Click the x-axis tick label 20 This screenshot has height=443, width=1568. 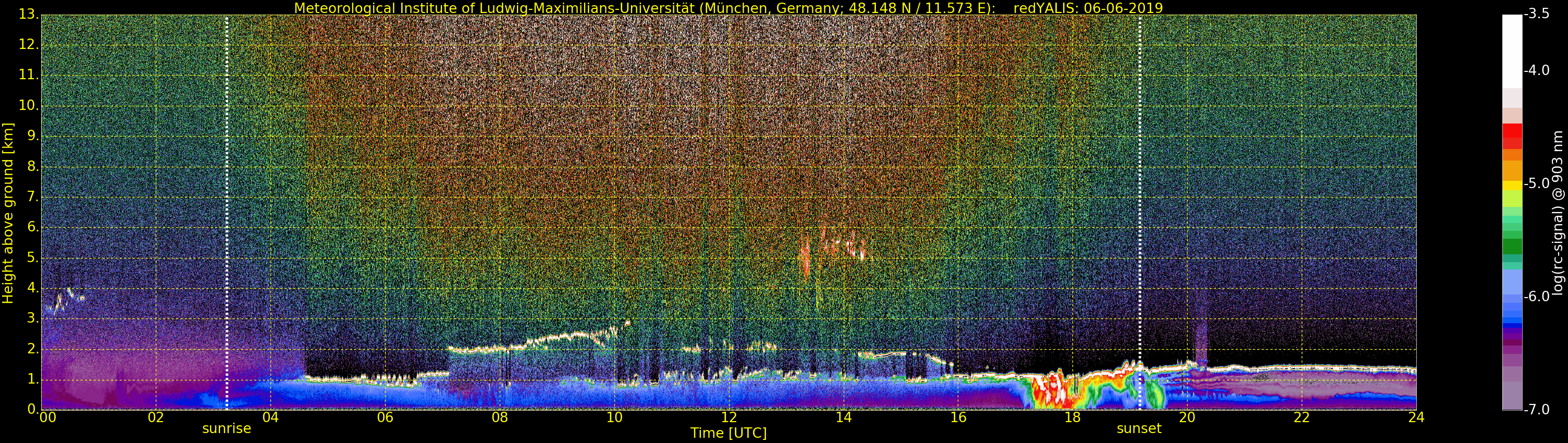pyautogui.click(x=1187, y=417)
